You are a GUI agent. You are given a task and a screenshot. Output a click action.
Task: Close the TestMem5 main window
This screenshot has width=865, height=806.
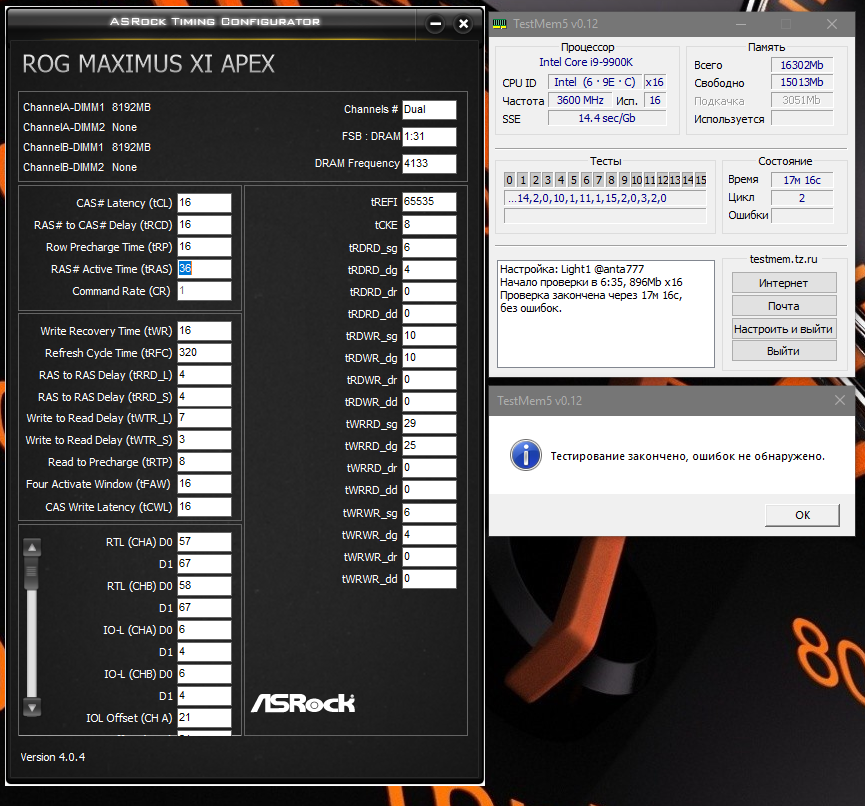click(x=832, y=24)
